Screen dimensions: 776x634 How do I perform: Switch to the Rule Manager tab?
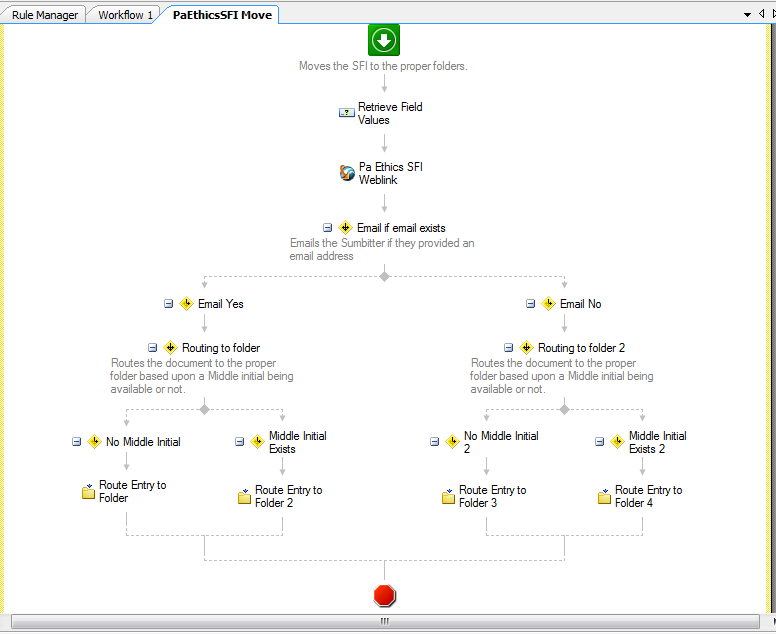(45, 15)
